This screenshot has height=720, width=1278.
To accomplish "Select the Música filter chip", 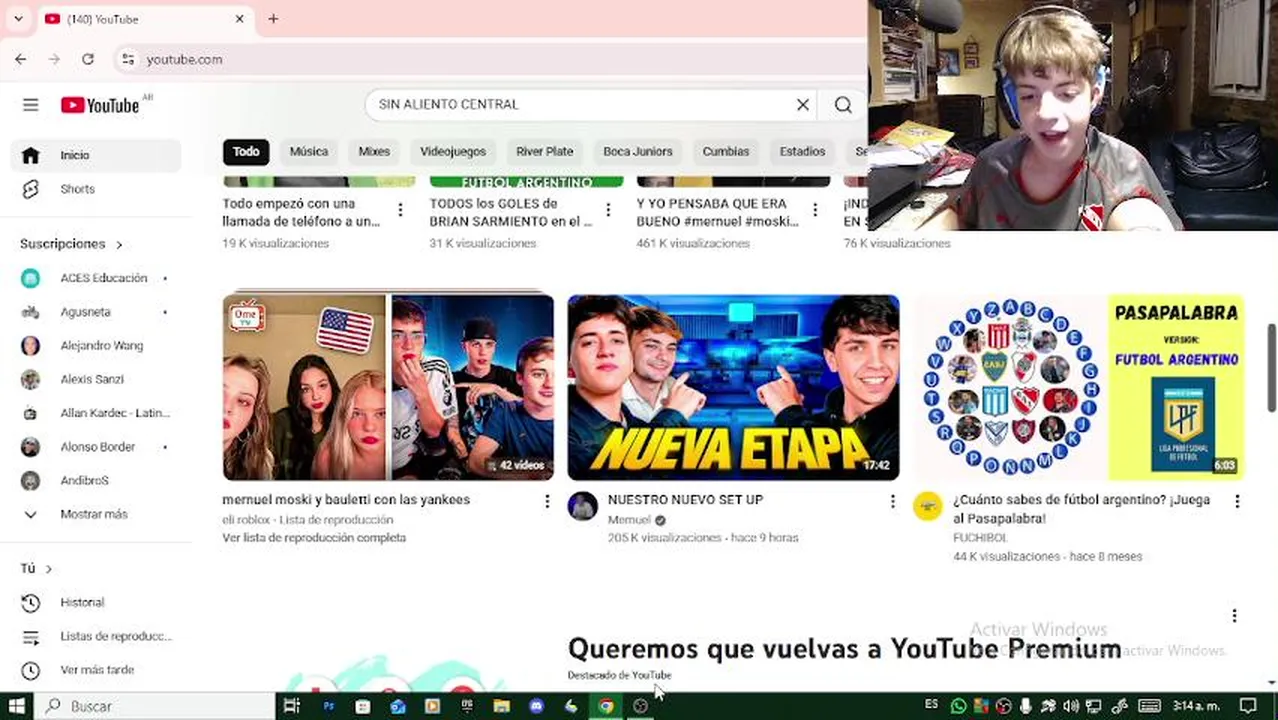I will (x=308, y=151).
